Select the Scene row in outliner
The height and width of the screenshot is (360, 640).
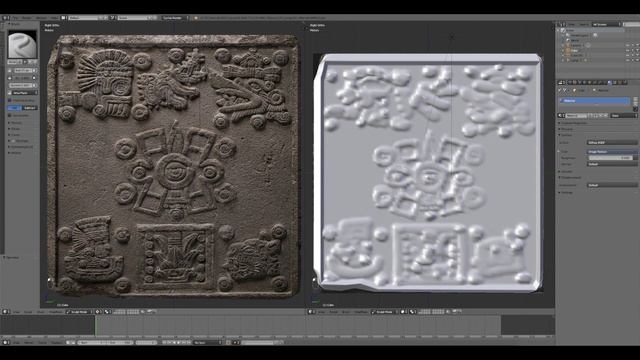point(591,31)
